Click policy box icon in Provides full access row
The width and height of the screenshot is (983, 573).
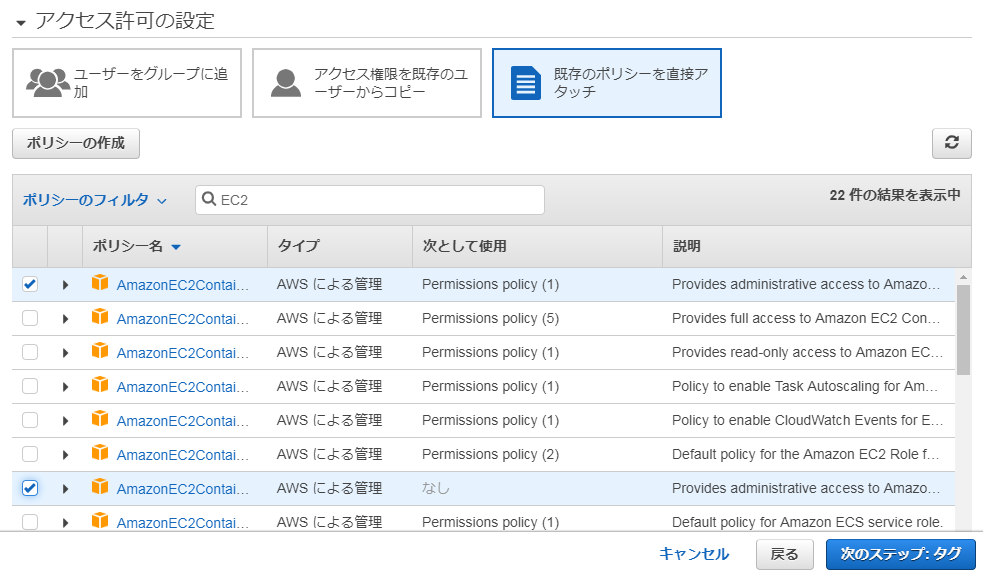pyautogui.click(x=100, y=317)
